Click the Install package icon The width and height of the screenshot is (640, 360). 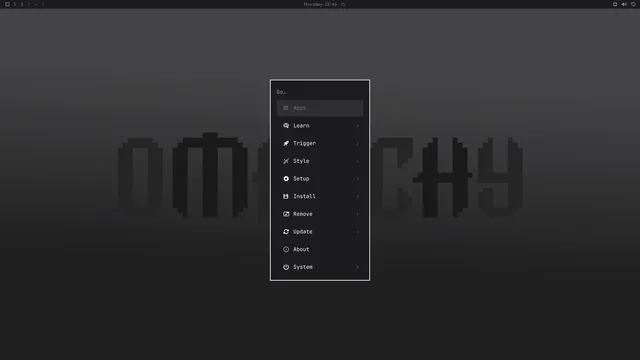[x=286, y=196]
